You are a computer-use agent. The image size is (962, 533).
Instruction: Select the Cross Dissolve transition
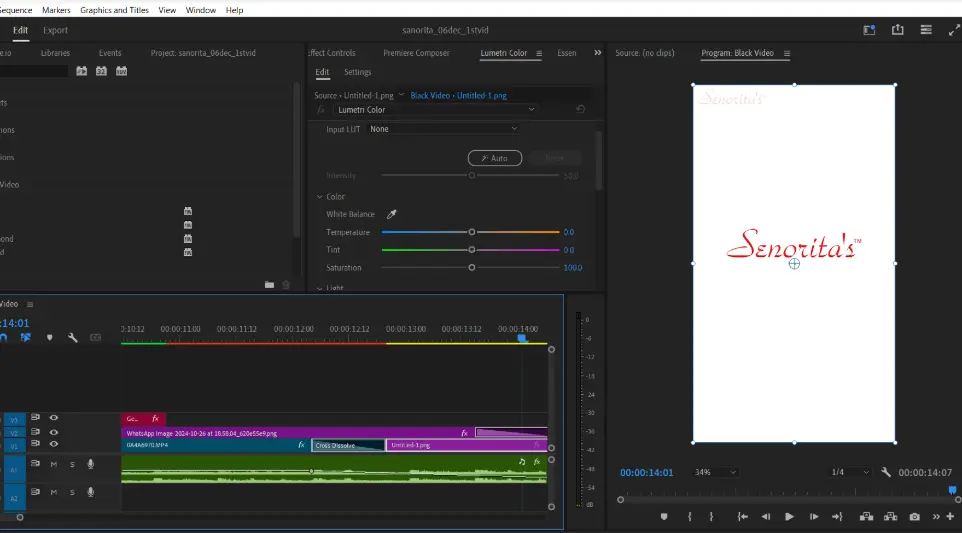348,445
